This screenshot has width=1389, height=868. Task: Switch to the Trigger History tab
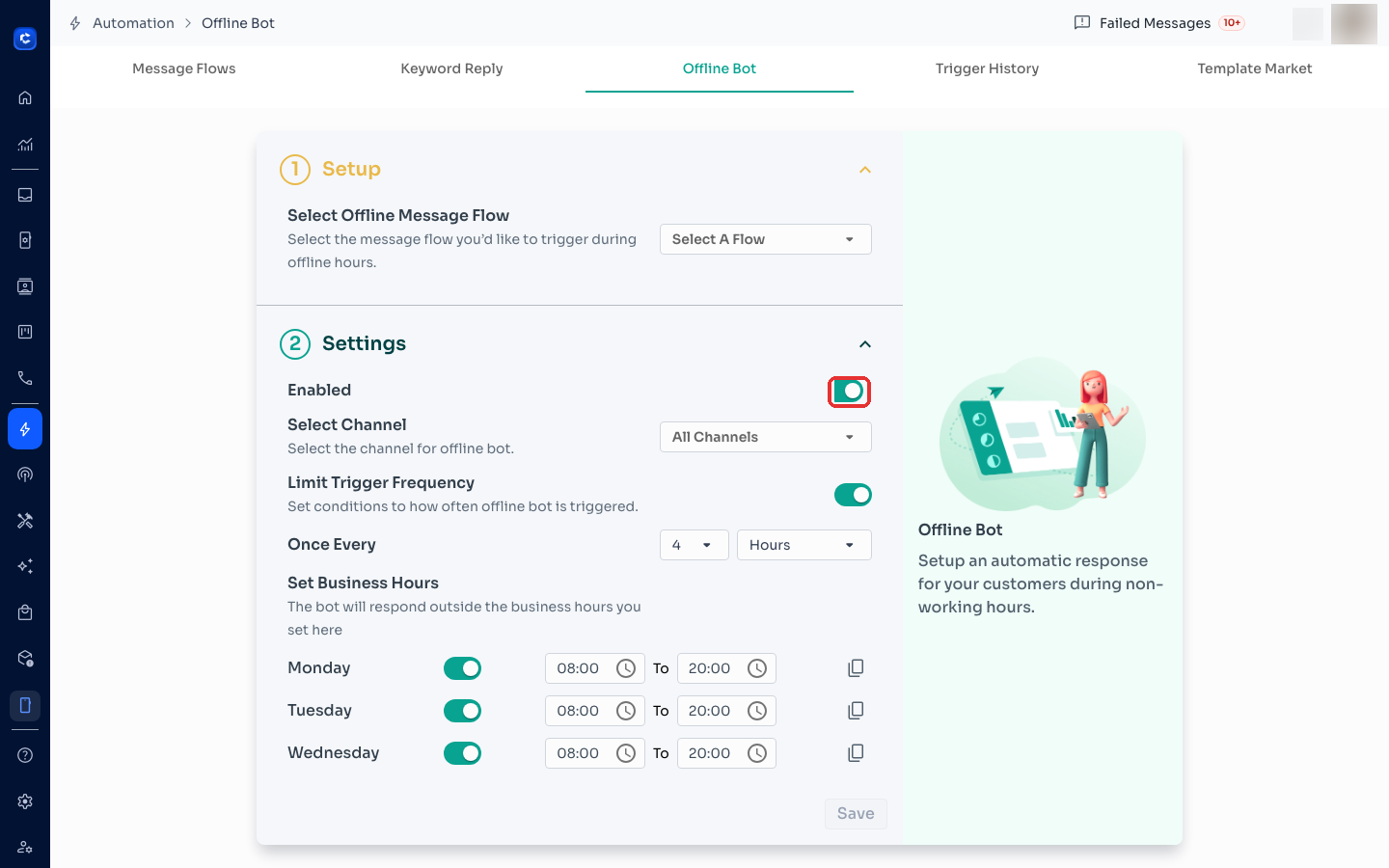987,68
